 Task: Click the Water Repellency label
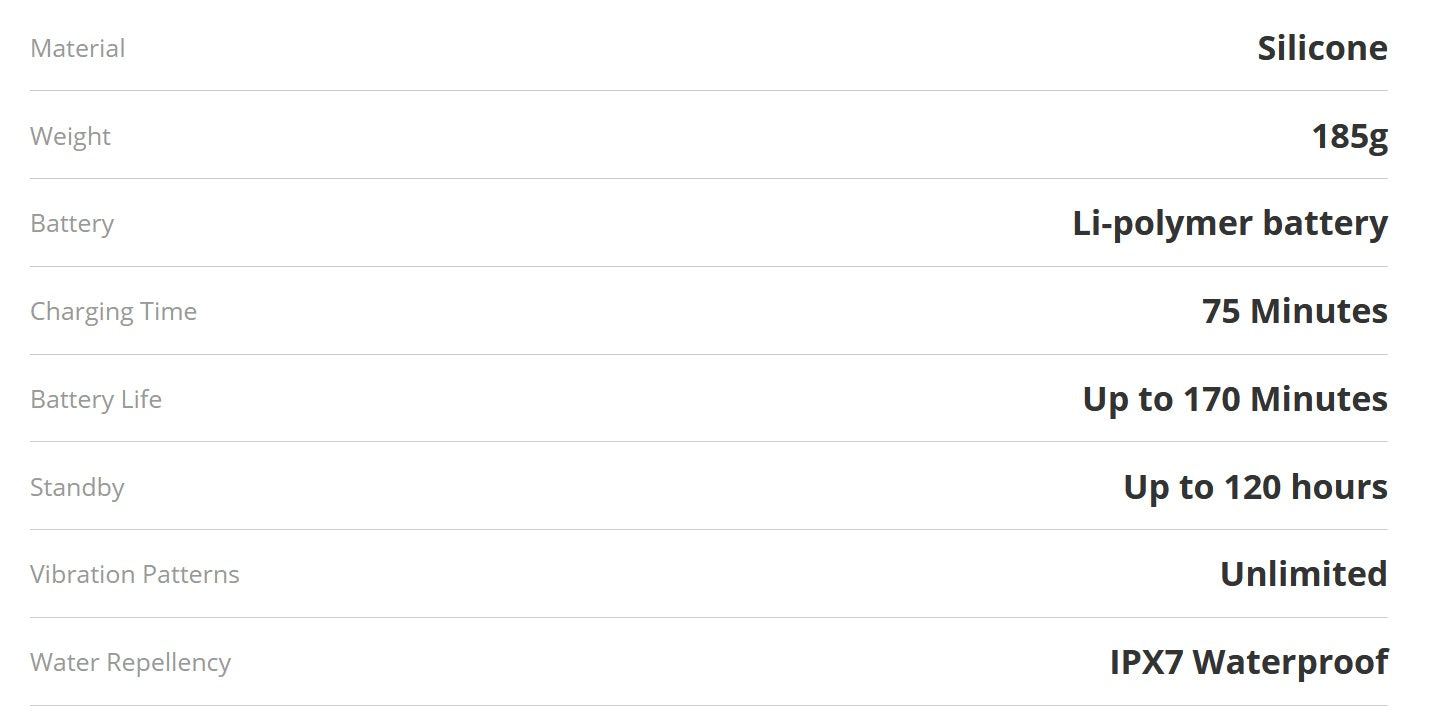pyautogui.click(x=130, y=662)
